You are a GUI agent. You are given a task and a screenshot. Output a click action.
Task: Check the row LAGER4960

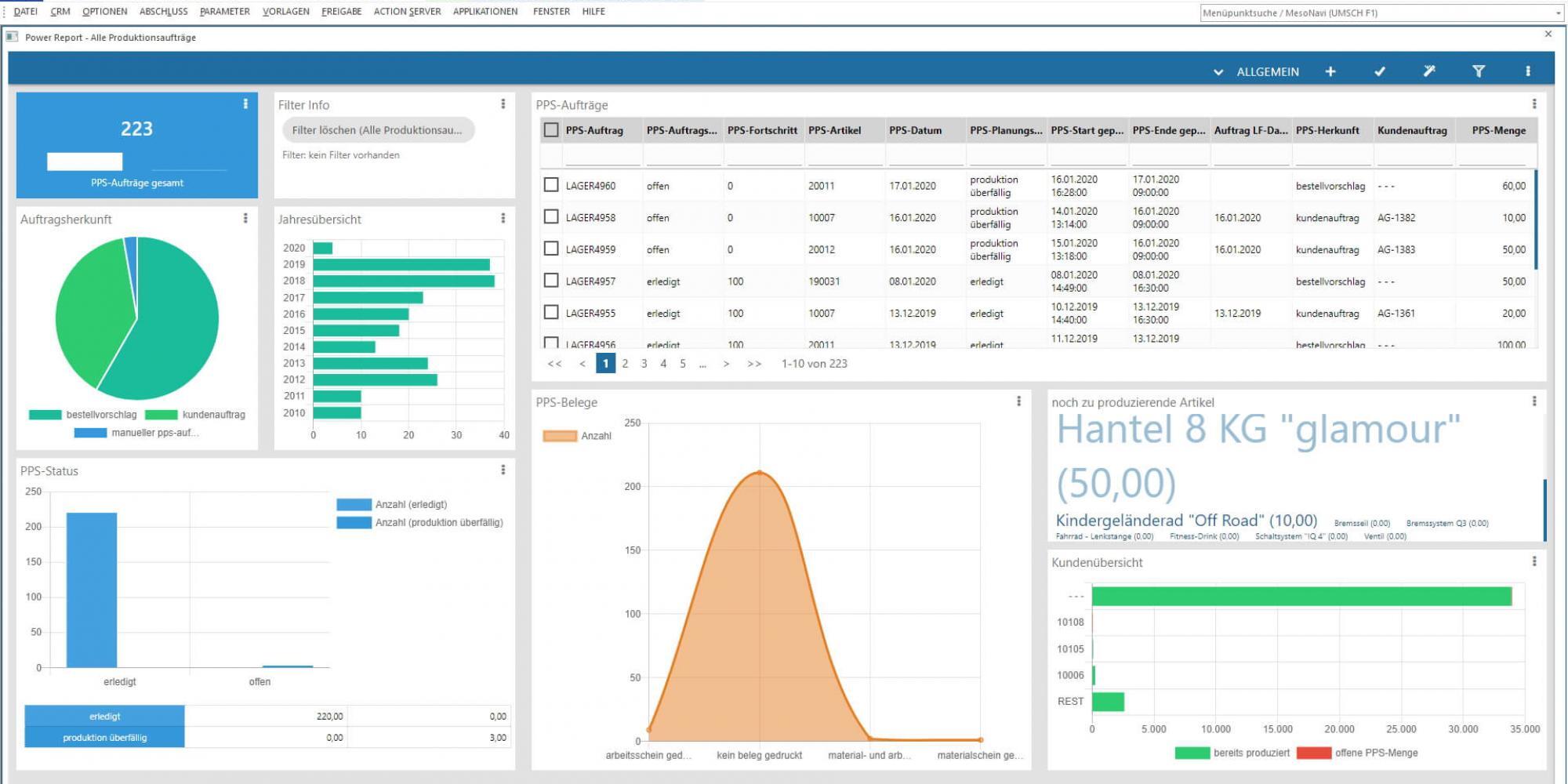pos(551,185)
